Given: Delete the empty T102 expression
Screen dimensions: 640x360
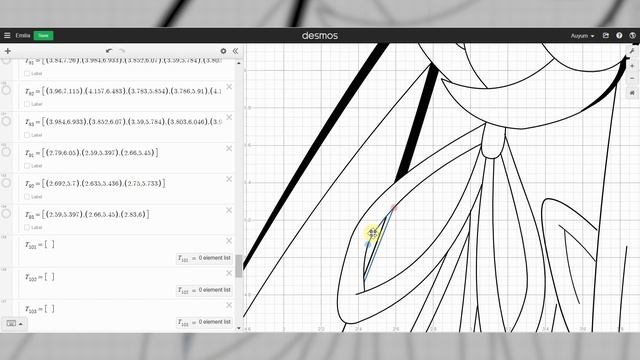Looking at the screenshot, I should (x=229, y=273).
